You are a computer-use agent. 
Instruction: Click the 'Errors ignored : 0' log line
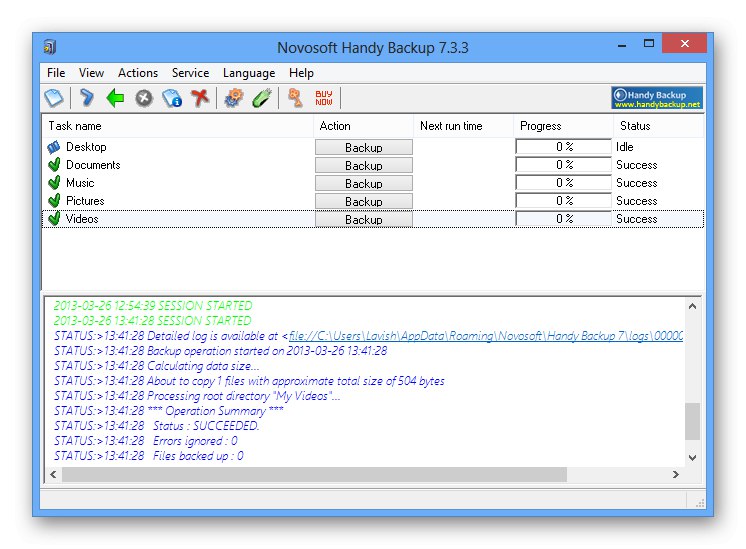point(146,441)
